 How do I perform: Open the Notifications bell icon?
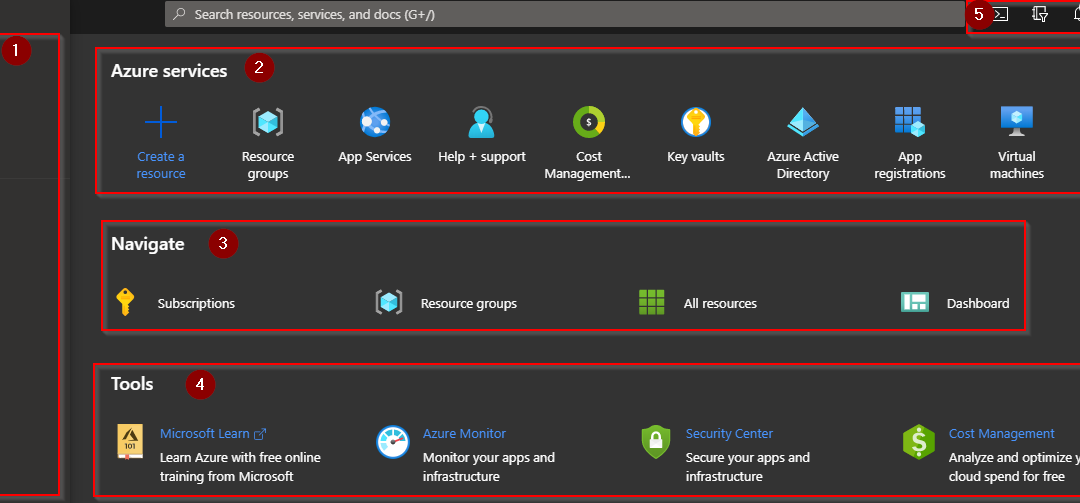pos(1072,14)
